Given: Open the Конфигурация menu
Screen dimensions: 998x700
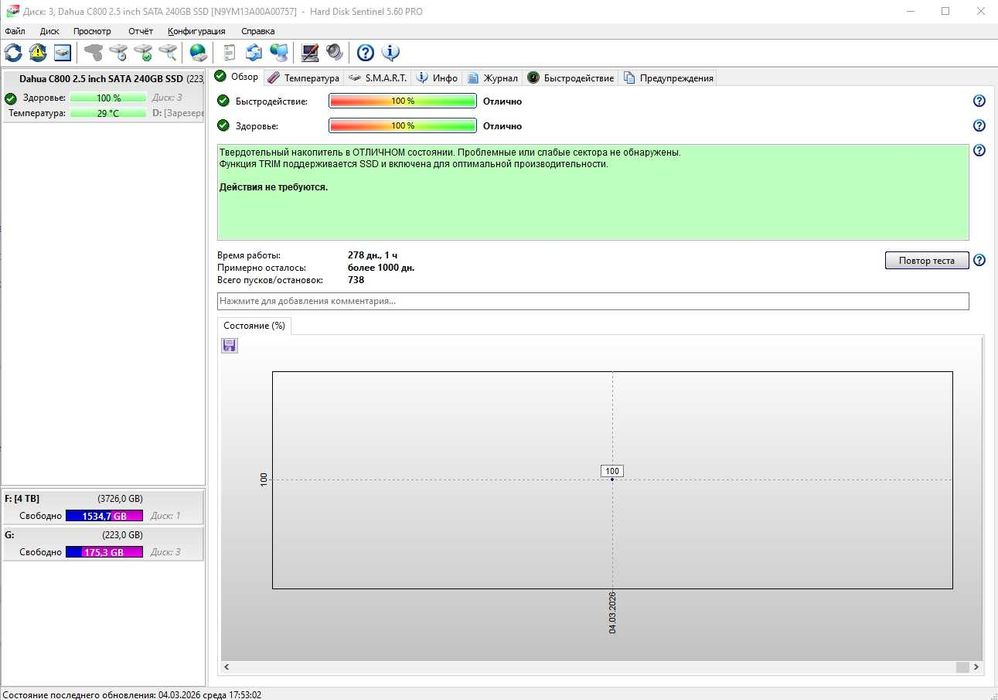Looking at the screenshot, I should pos(196,31).
